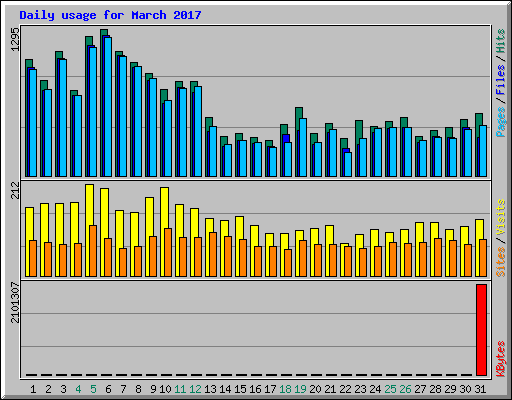Click day 31 on the x-axis
This screenshot has width=512, height=400.
pyautogui.click(x=480, y=389)
